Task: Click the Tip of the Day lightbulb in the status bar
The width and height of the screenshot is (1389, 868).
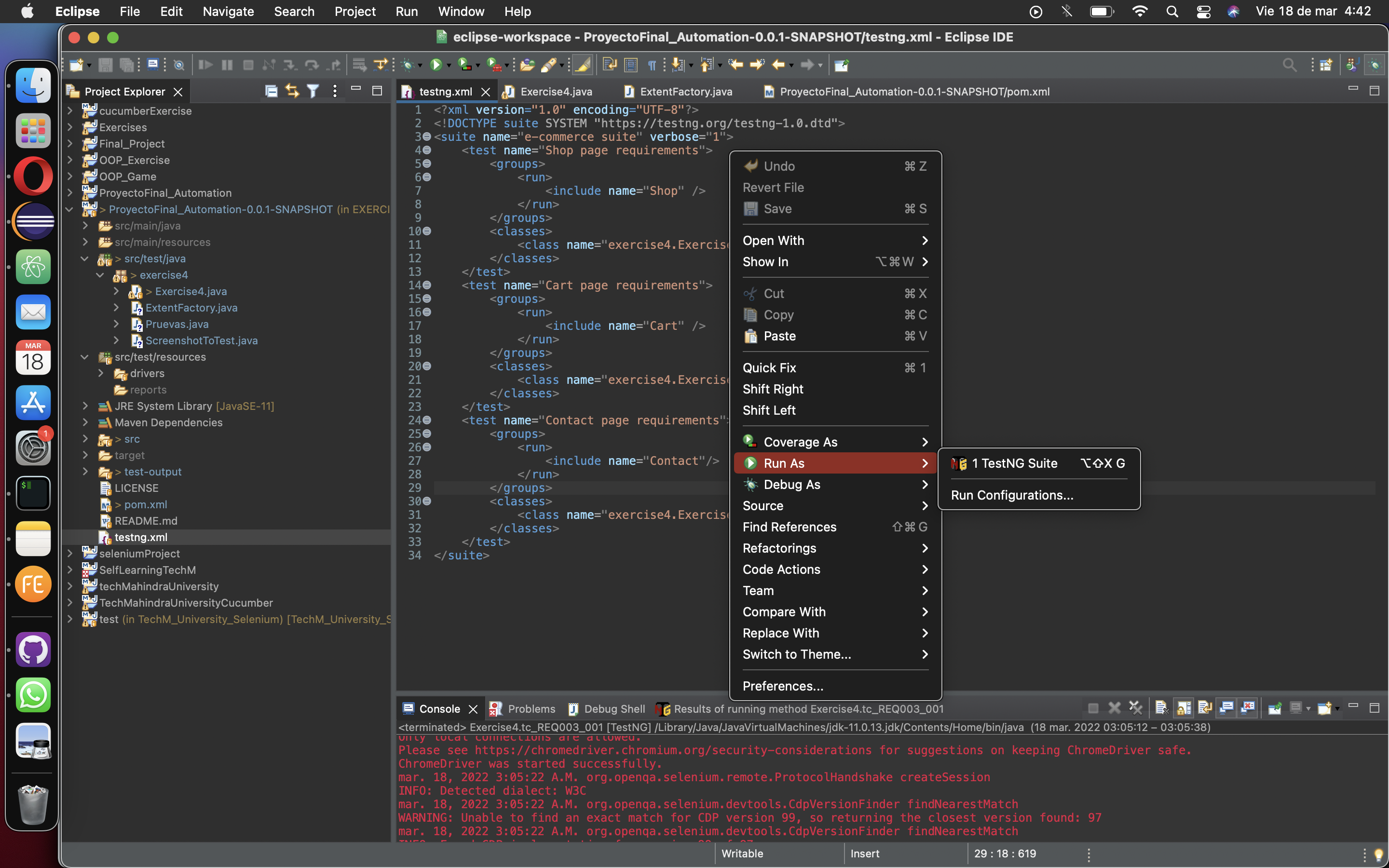Action: pyautogui.click(x=1378, y=854)
